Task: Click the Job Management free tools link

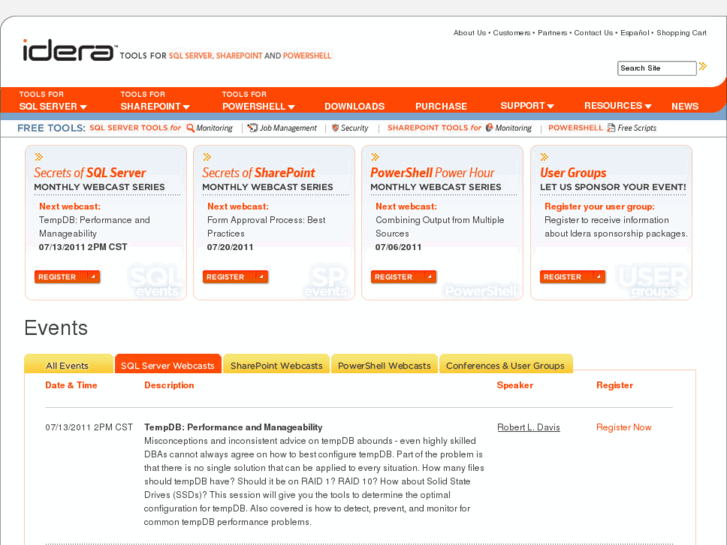Action: coord(288,128)
